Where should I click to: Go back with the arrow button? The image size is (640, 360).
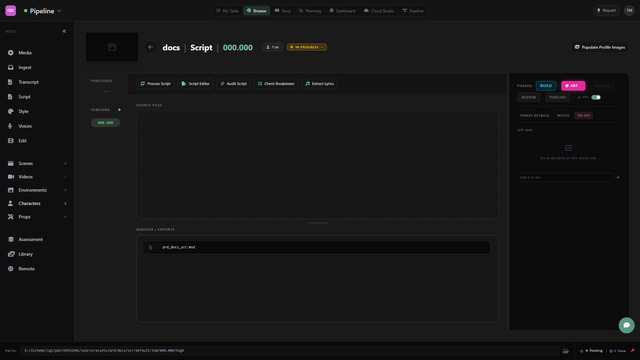tap(151, 47)
